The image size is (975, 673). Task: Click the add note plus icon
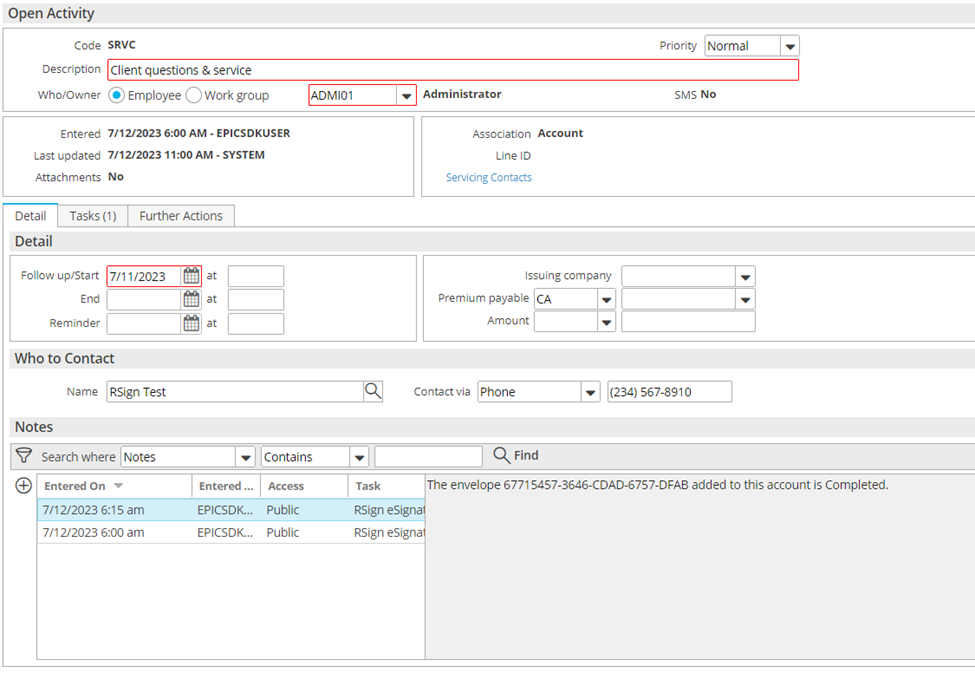24,486
